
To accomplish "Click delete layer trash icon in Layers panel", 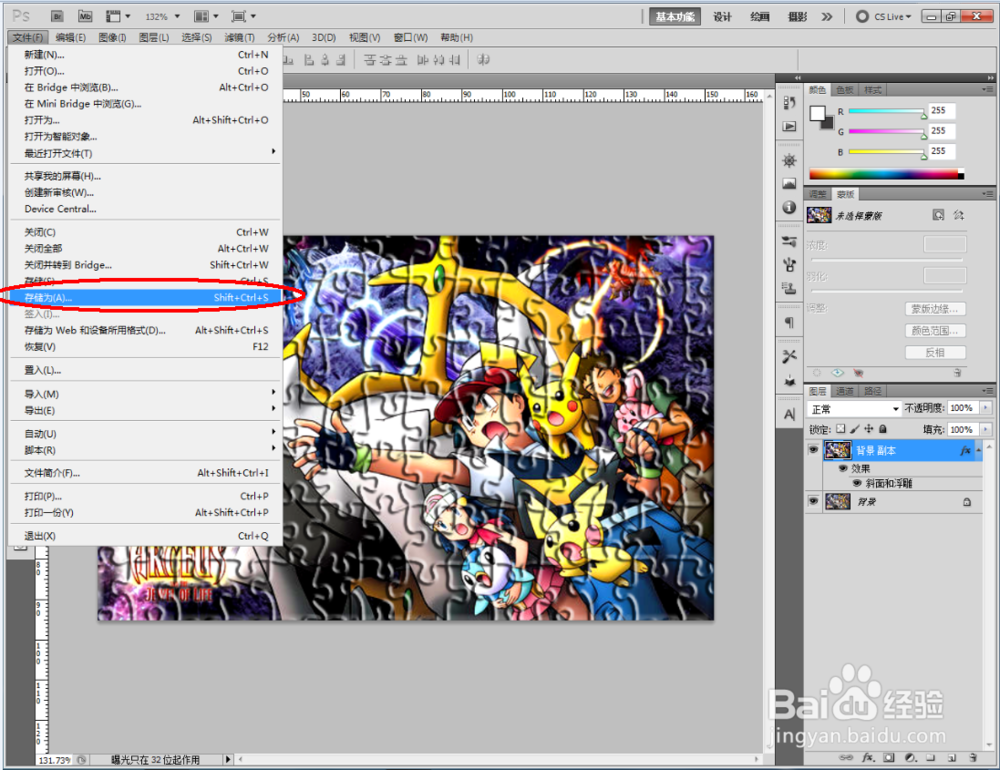I will (x=973, y=757).
